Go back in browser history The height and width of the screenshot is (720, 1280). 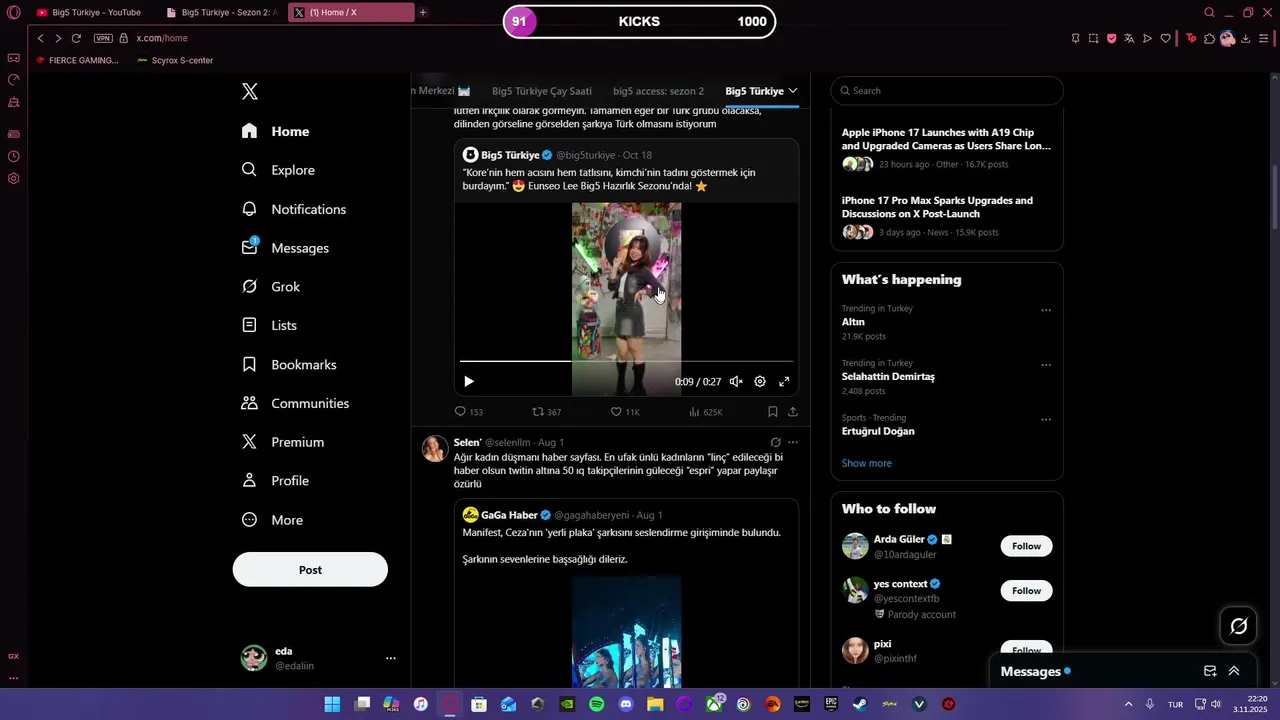[x=40, y=38]
